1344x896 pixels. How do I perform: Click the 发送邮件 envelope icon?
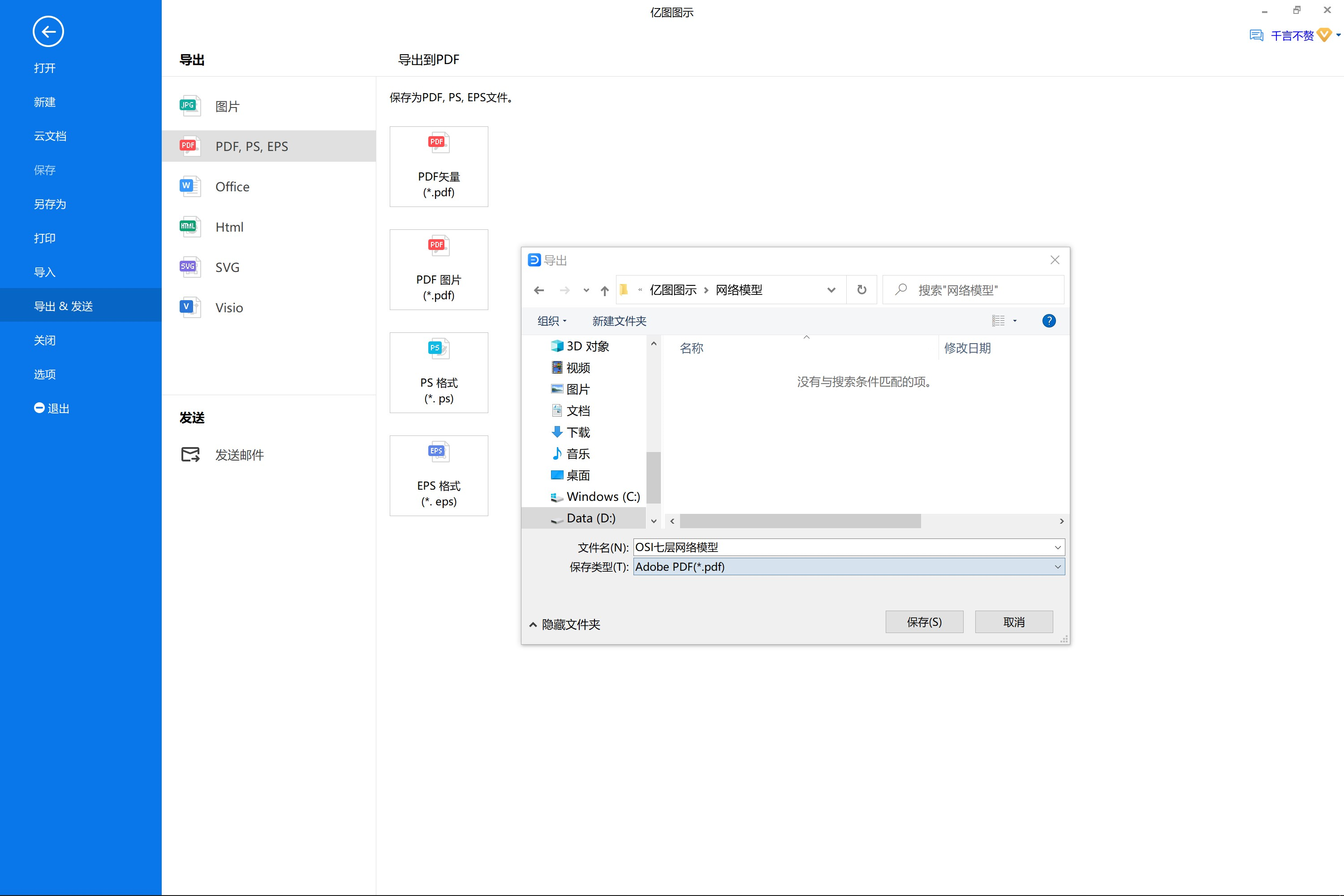[190, 454]
